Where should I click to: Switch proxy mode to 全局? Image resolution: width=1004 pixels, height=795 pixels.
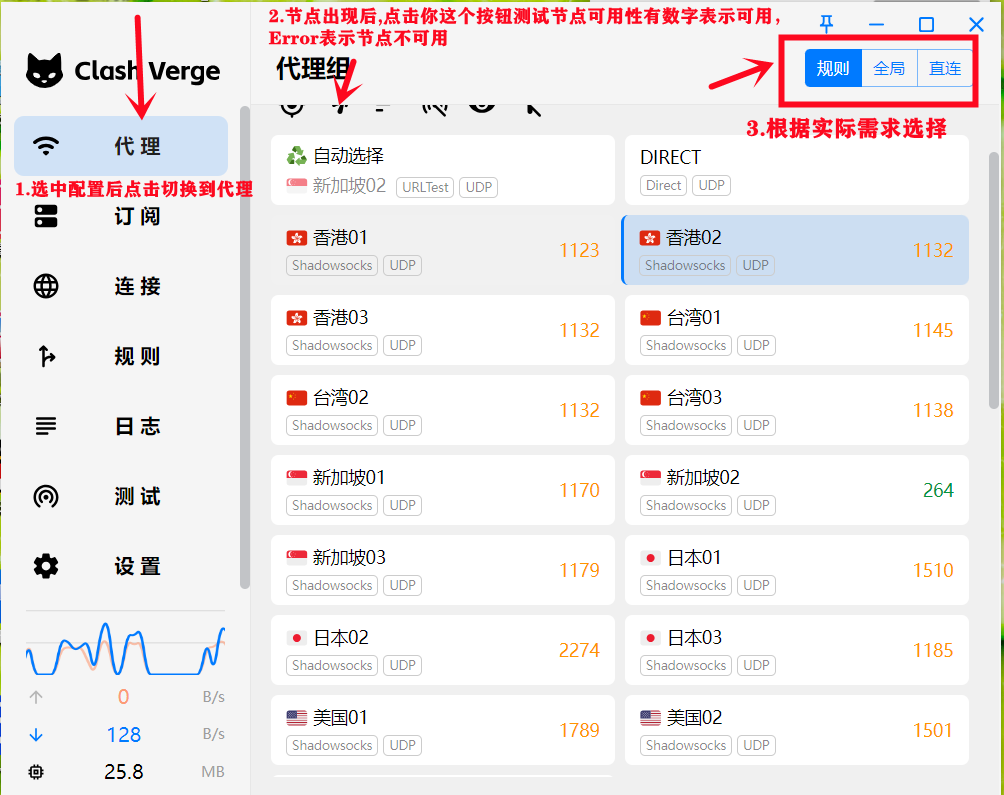click(889, 68)
